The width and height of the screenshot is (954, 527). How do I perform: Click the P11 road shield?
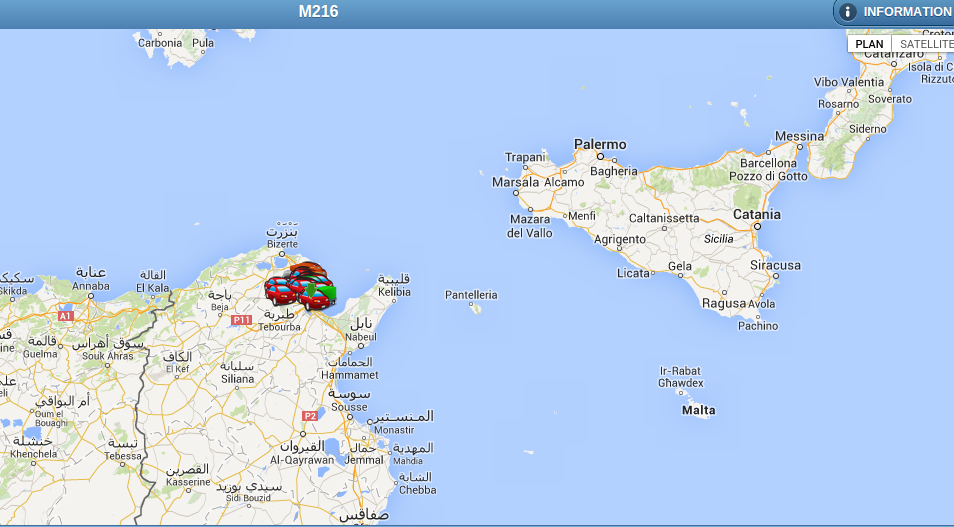click(x=242, y=320)
